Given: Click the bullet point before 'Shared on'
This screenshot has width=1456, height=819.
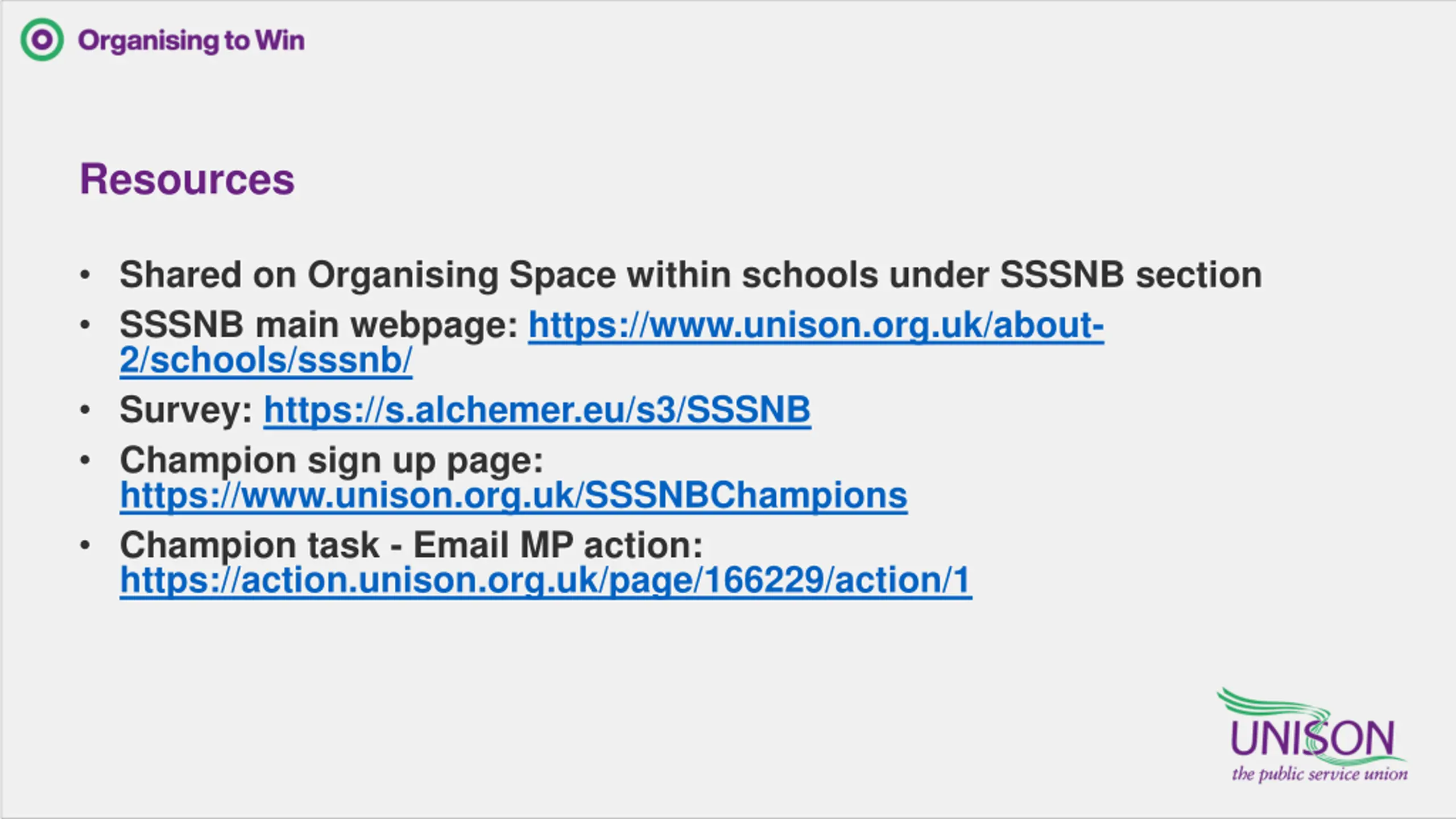Looking at the screenshot, I should [x=85, y=275].
